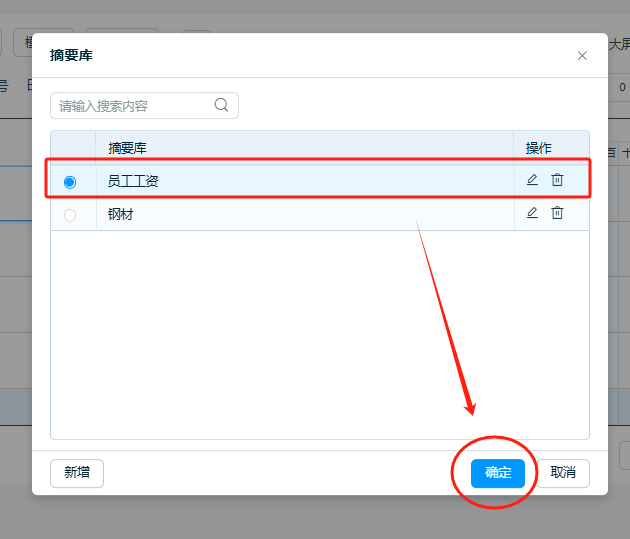Cancel with the 取消 button
Viewport: 630px width, 539px height.
(x=563, y=473)
